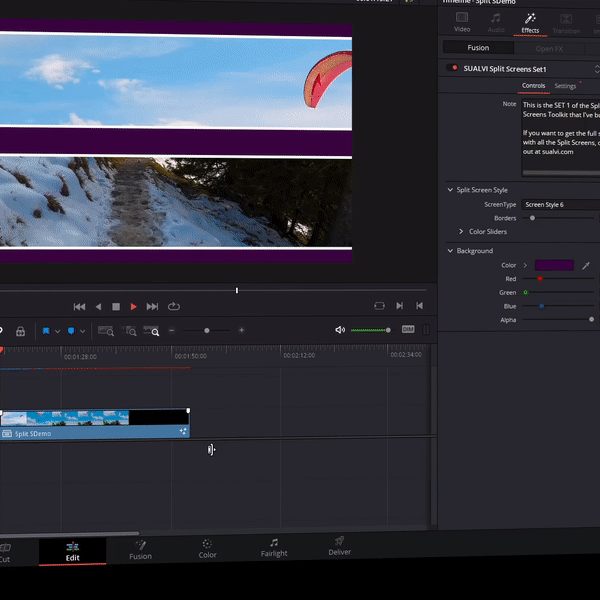This screenshot has width=600, height=600.
Task: Click inside the Note text field
Action: 561,137
